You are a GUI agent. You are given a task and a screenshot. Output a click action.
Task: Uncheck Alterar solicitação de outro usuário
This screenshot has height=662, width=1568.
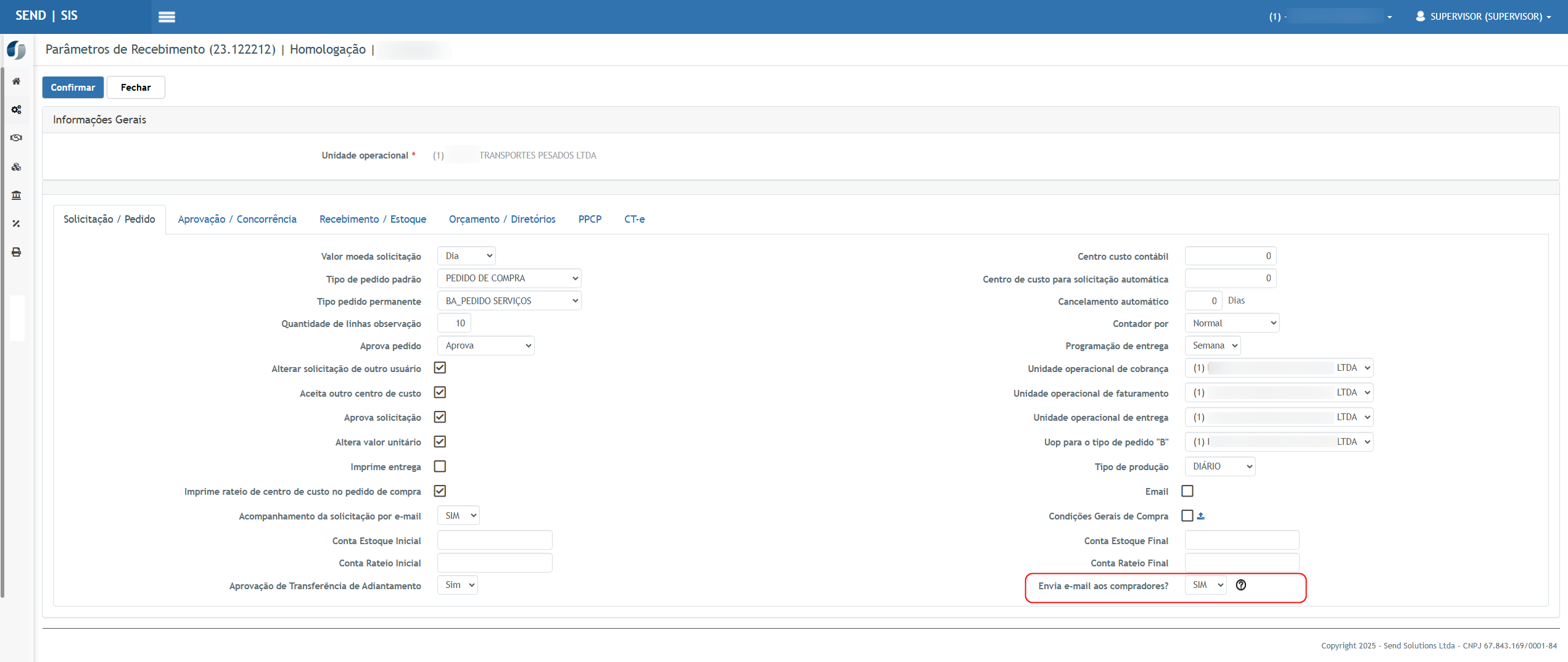tap(440, 368)
